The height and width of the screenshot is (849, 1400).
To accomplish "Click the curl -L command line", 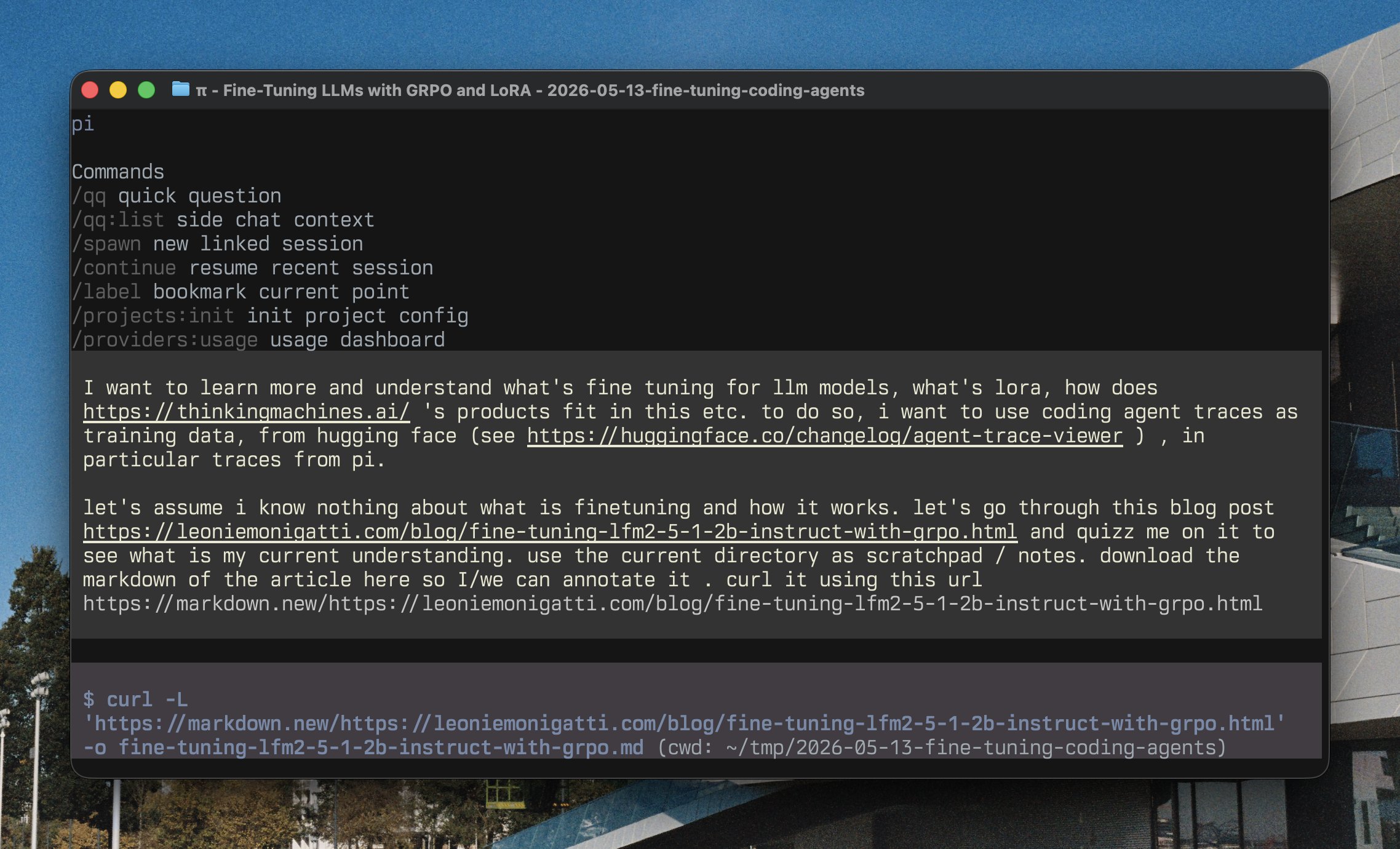I will [x=135, y=700].
